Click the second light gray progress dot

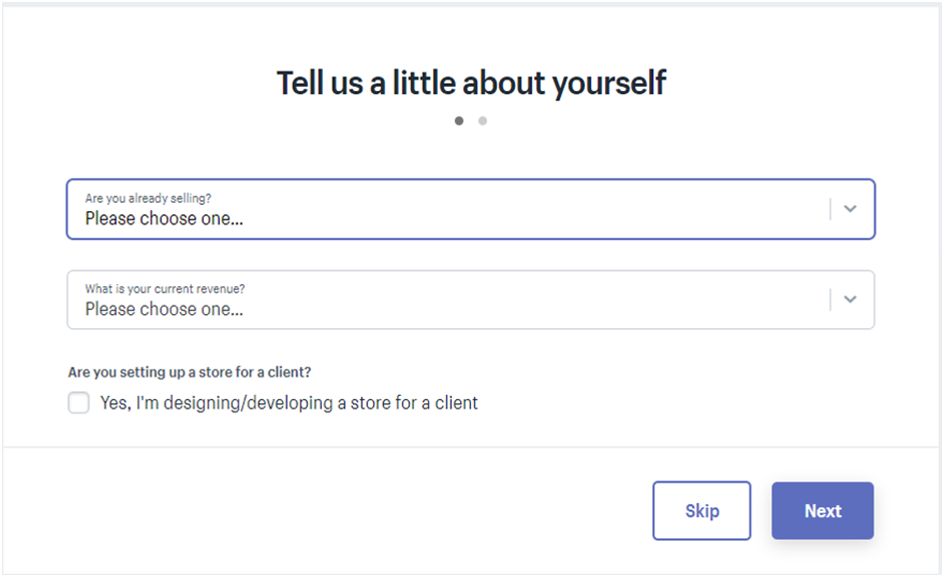pos(483,121)
